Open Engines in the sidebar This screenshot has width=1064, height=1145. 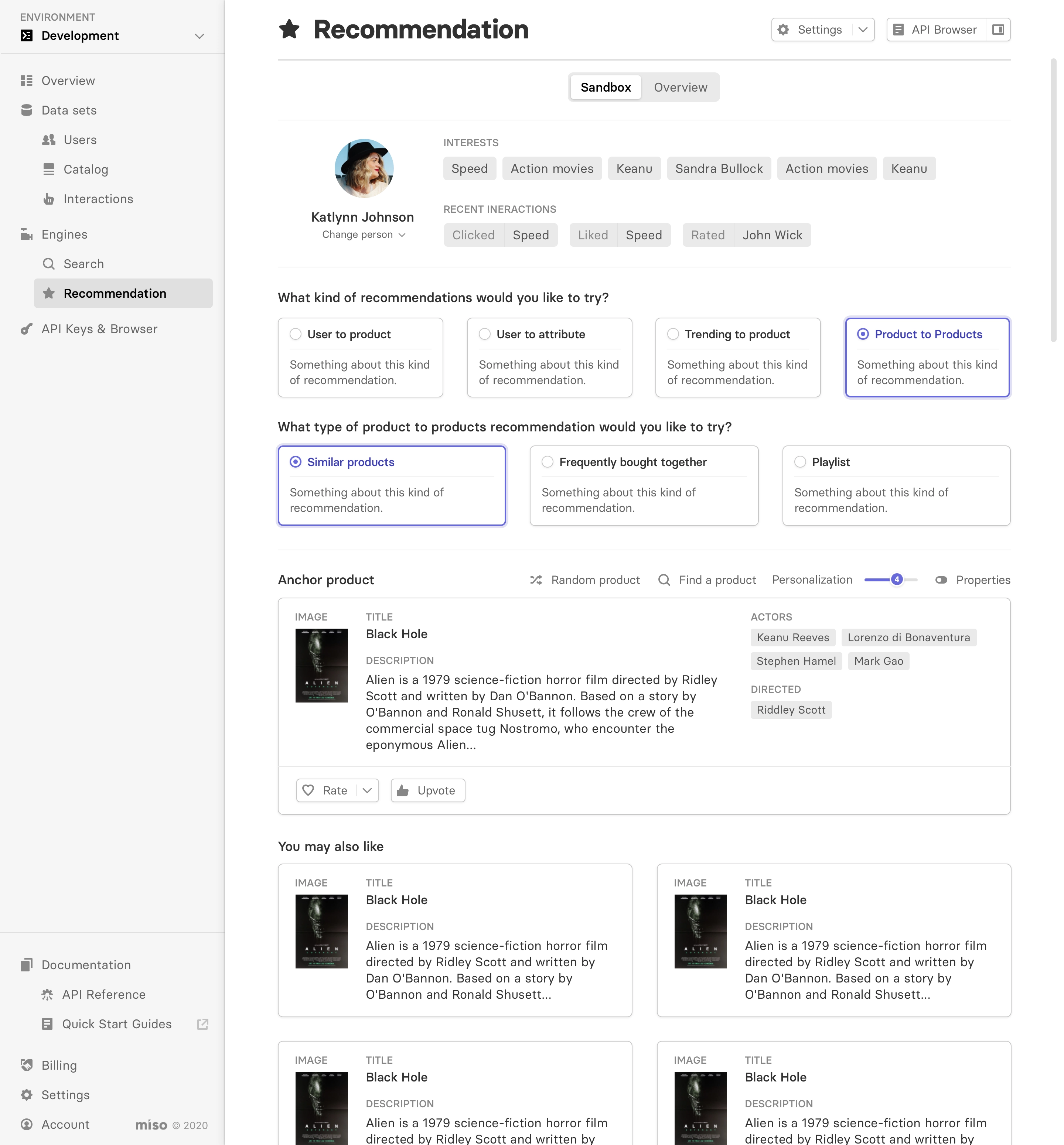[x=64, y=234]
